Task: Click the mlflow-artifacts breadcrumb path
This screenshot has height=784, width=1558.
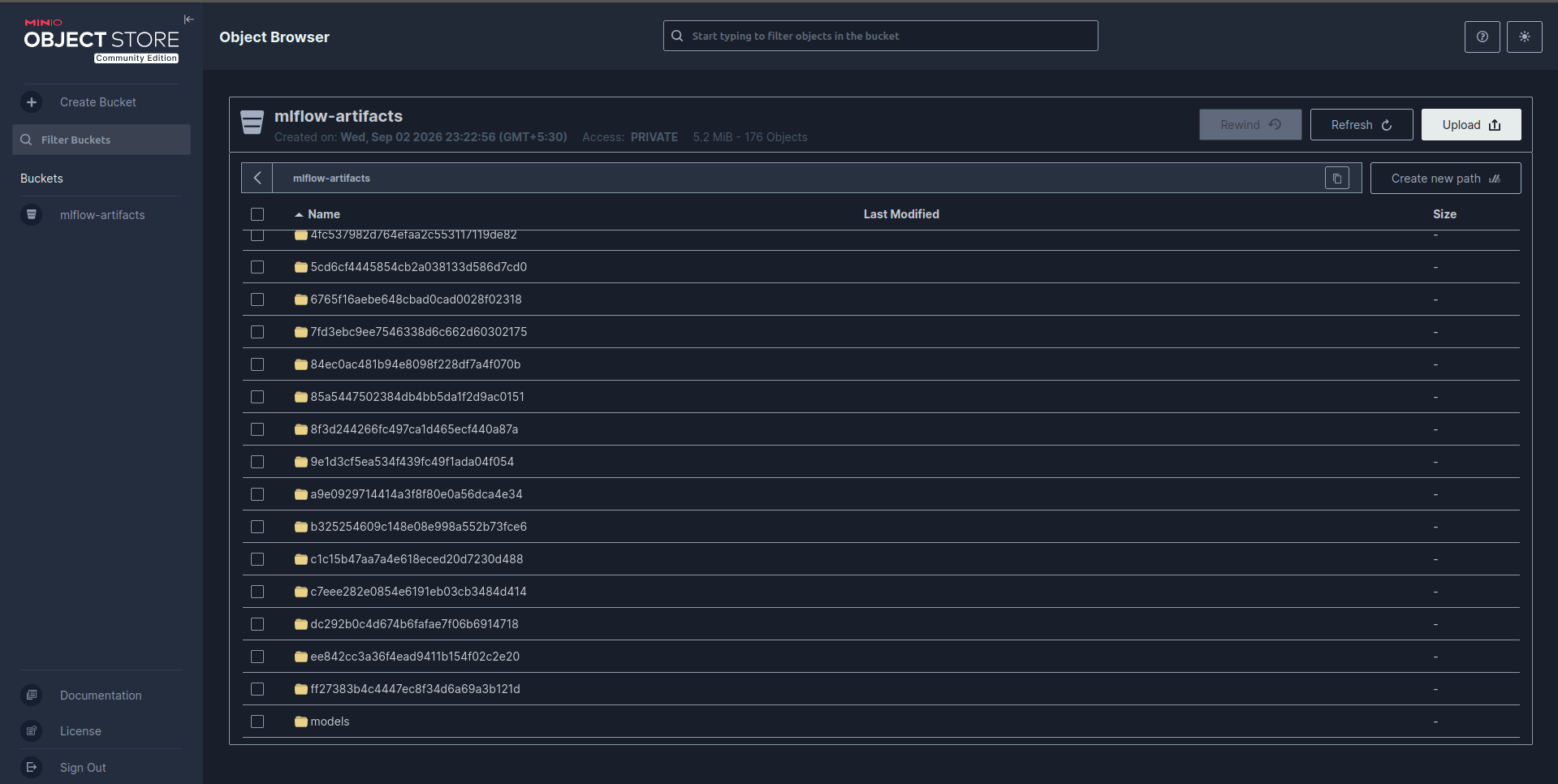Action: [x=331, y=179]
